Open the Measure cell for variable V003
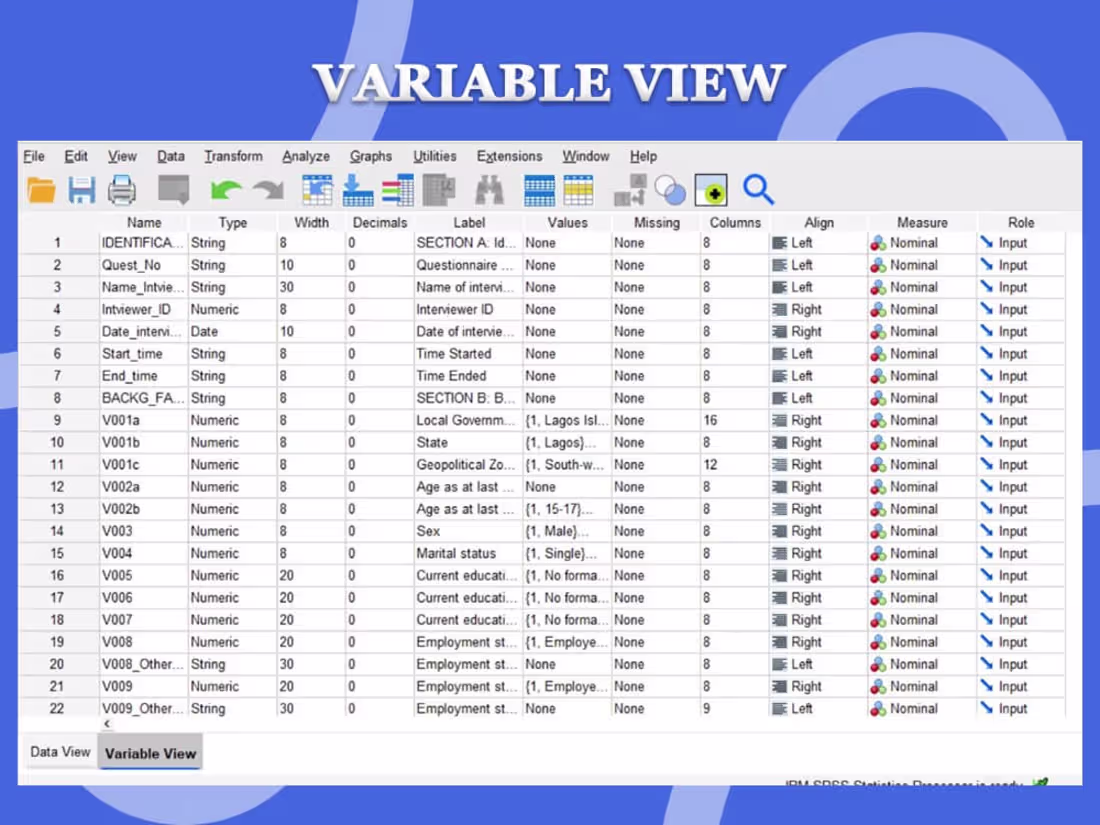The image size is (1100, 825). [x=922, y=531]
